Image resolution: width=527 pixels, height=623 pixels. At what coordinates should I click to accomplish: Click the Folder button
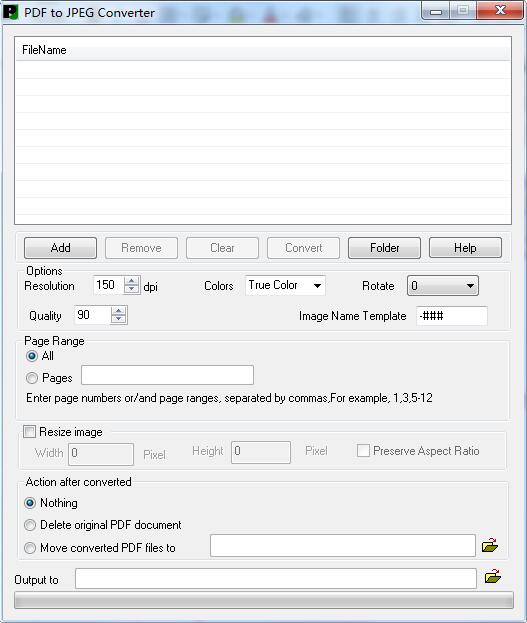[384, 248]
